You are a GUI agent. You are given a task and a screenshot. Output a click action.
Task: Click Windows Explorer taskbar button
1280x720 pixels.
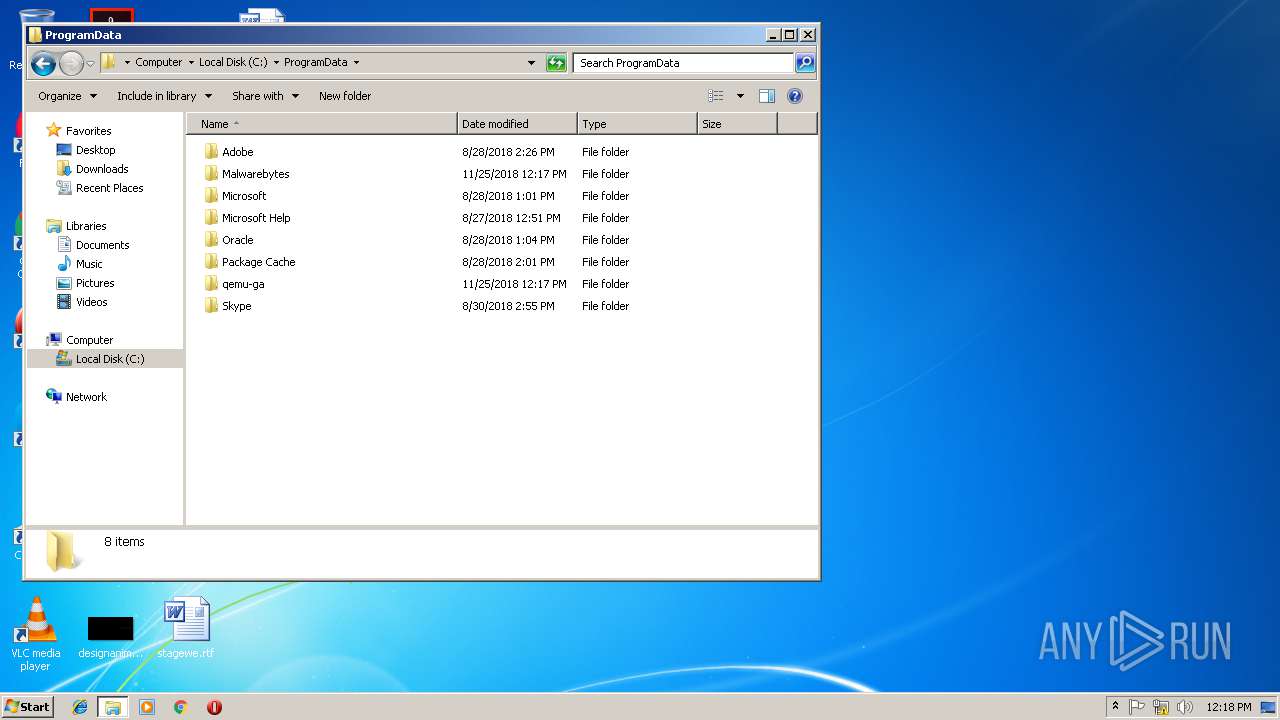[112, 707]
